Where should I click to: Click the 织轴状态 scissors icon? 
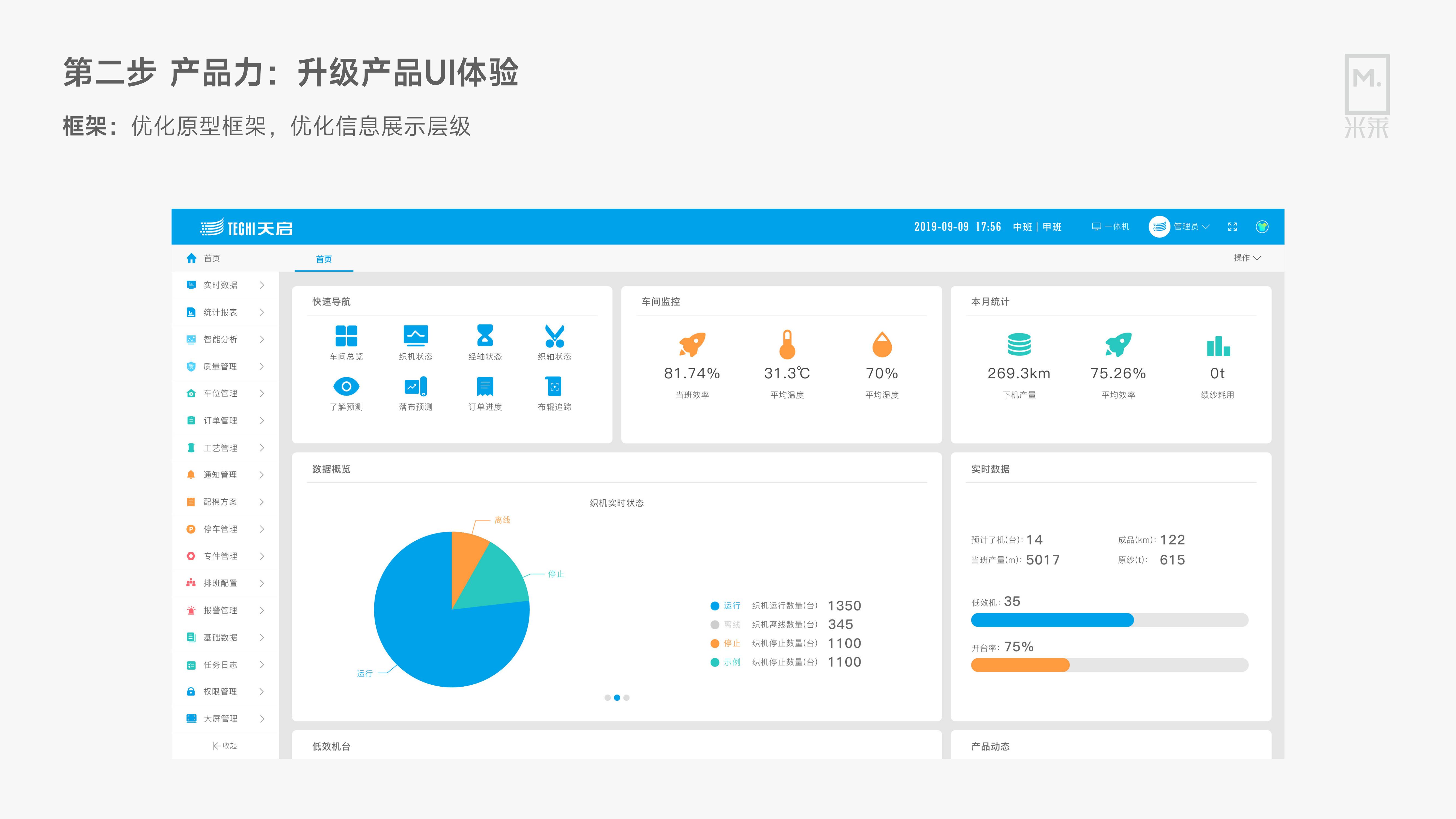(x=554, y=336)
